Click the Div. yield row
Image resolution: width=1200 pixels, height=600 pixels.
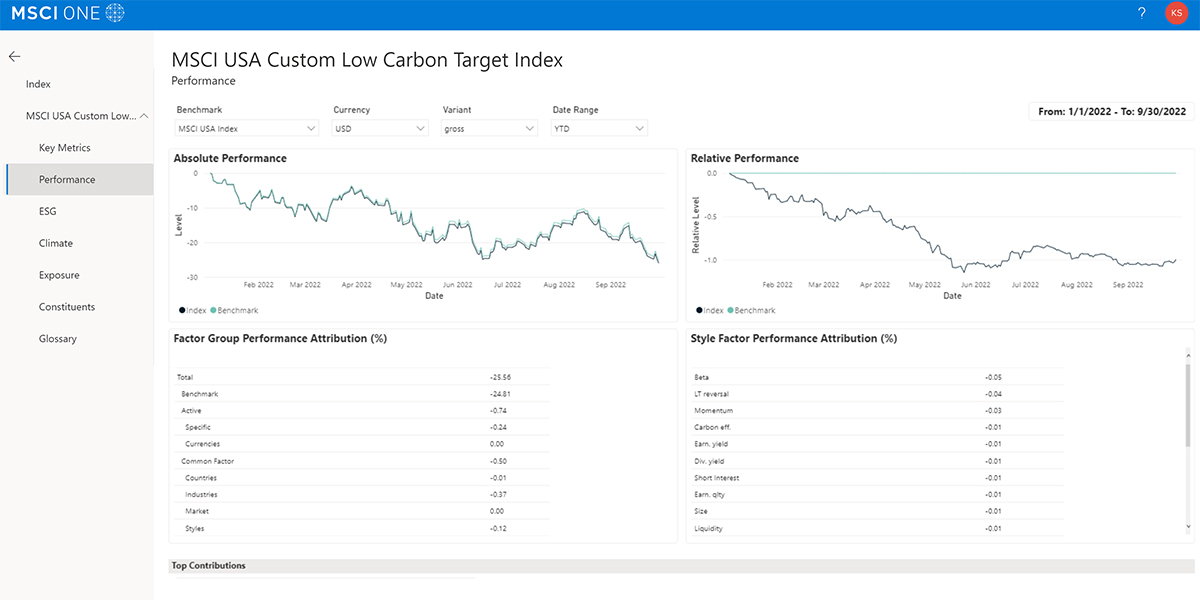[878, 461]
